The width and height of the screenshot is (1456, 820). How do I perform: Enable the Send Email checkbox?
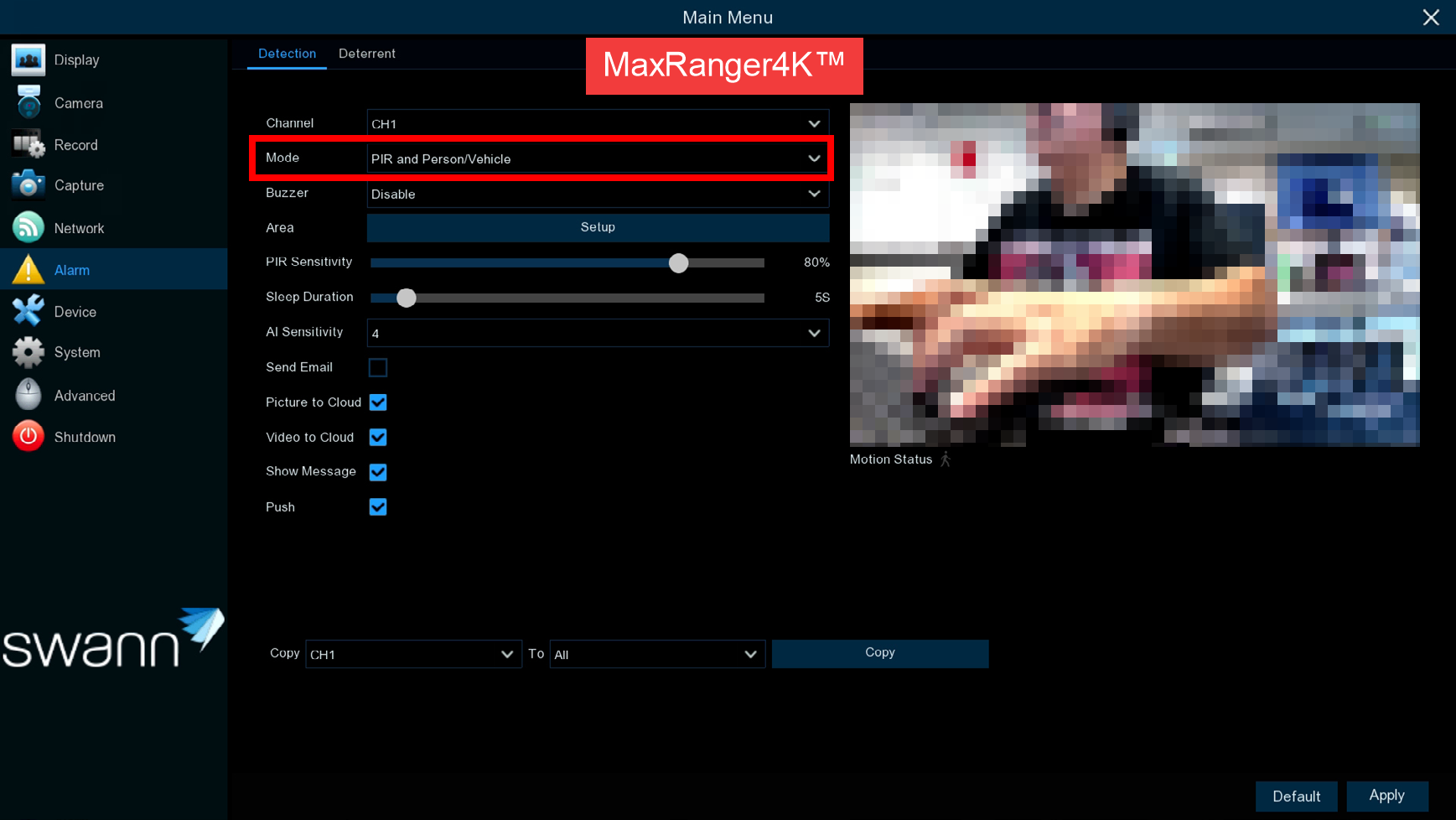[x=378, y=367]
